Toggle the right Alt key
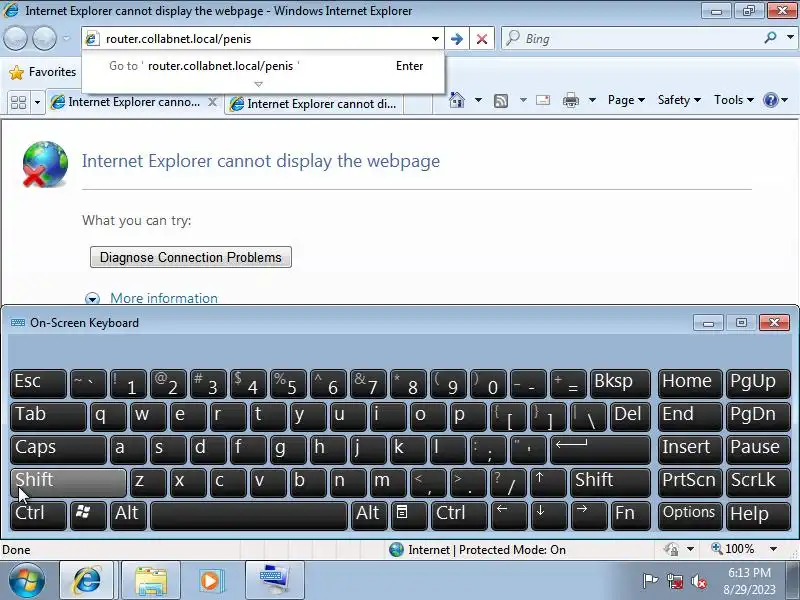Screen dimensions: 800x600 pos(369,514)
